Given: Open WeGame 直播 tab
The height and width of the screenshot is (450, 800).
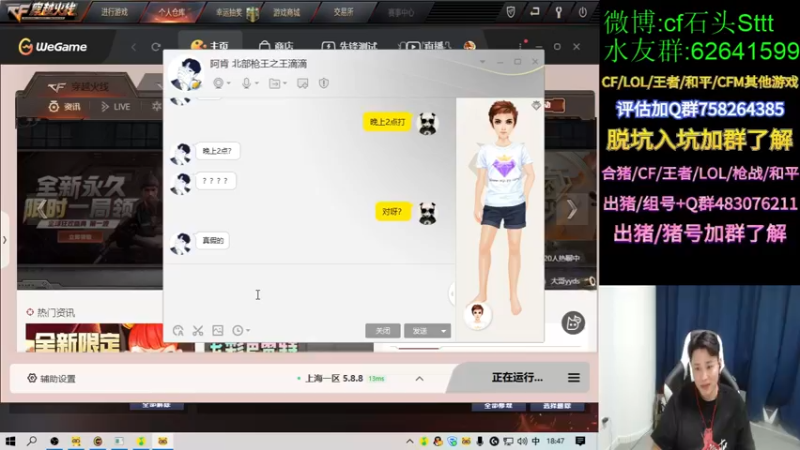Looking at the screenshot, I should pos(424,46).
